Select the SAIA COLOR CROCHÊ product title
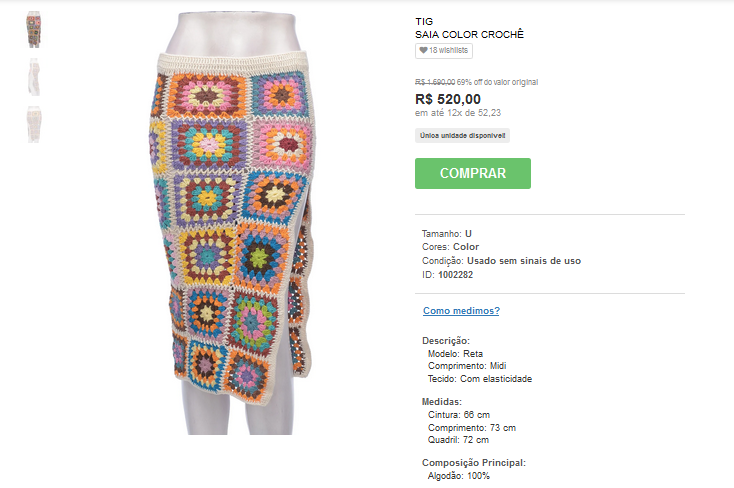This screenshot has width=734, height=488. click(470, 35)
